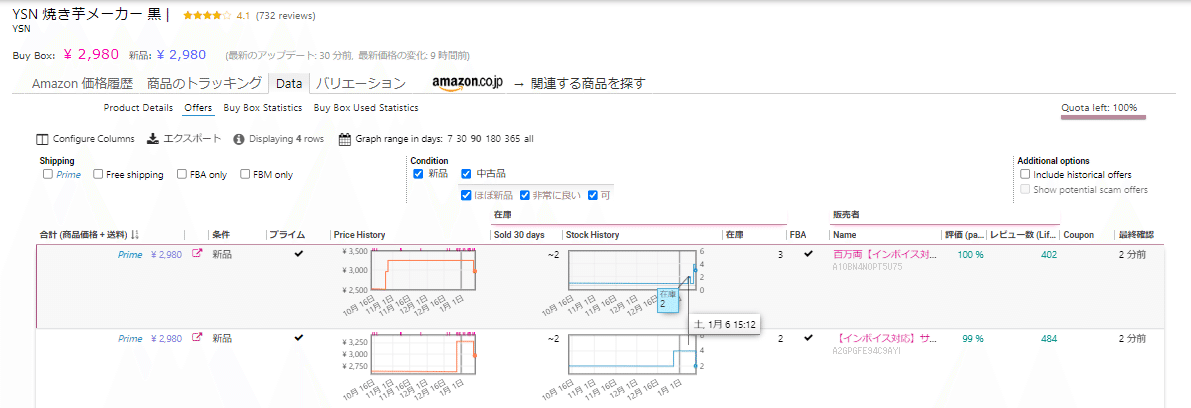This screenshot has width=1191, height=408.
Task: Sort by 条件 column header
Action: (x=221, y=235)
